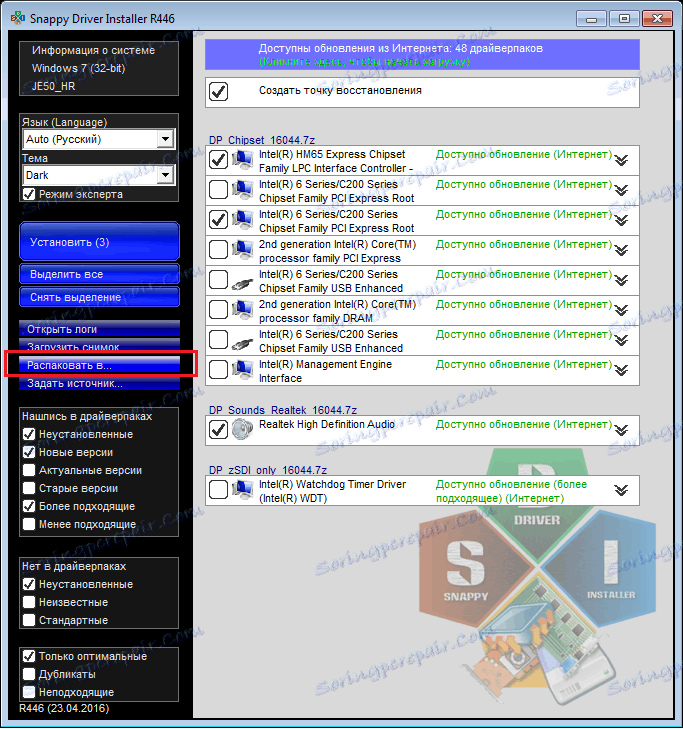Enable the Менее подходящие filter
Viewport: 683px width, 729px height.
[29, 524]
